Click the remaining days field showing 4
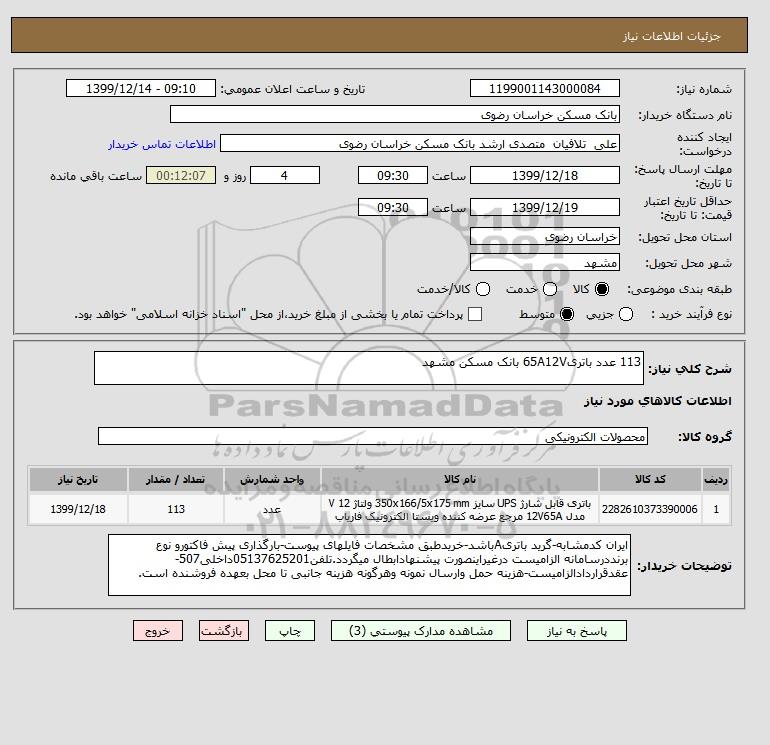The image size is (770, 745). (x=285, y=175)
